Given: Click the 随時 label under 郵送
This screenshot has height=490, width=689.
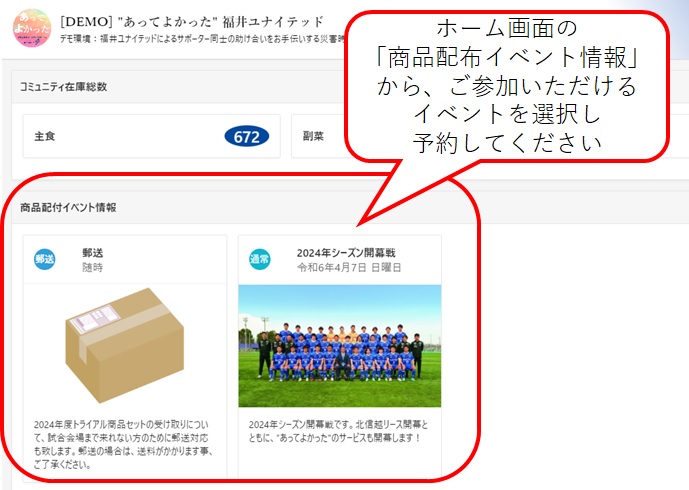Looking at the screenshot, I should pos(93,267).
